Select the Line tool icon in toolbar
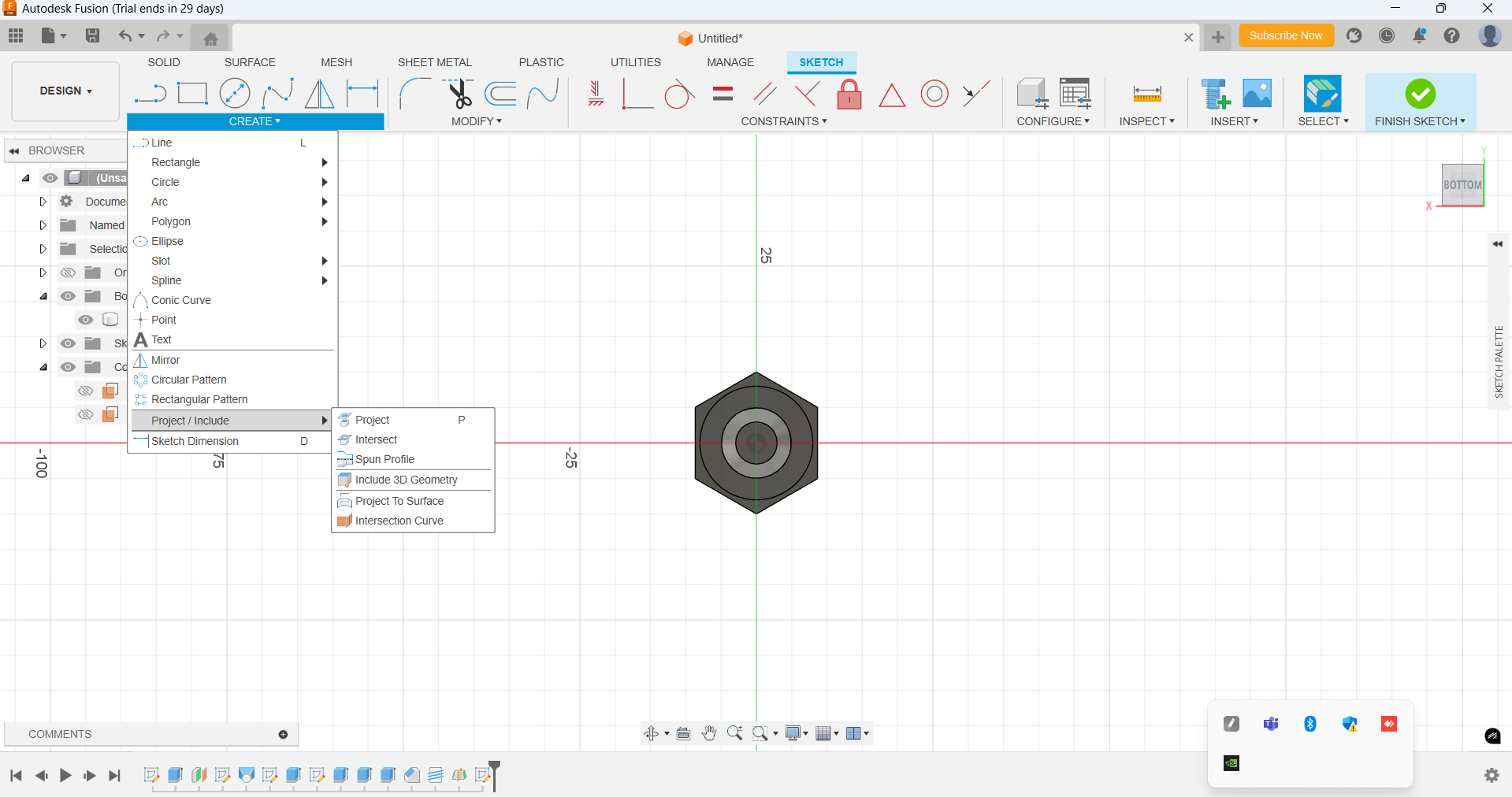1512x797 pixels. pos(150,94)
